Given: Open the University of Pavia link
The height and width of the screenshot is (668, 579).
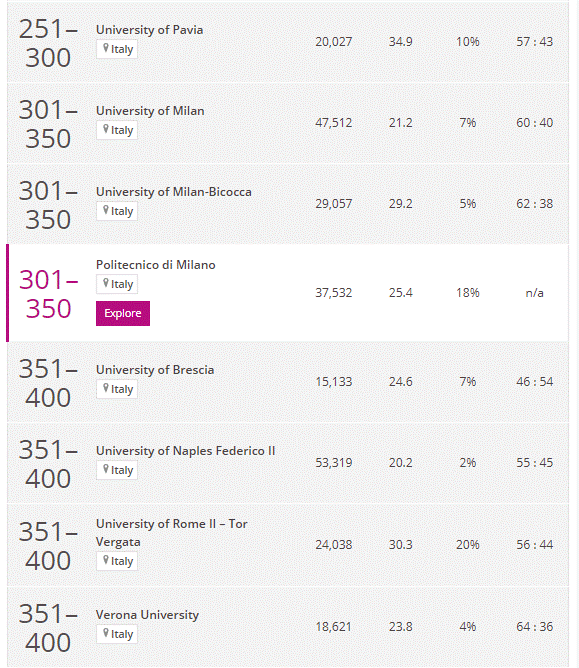Looking at the screenshot, I should coord(150,30).
